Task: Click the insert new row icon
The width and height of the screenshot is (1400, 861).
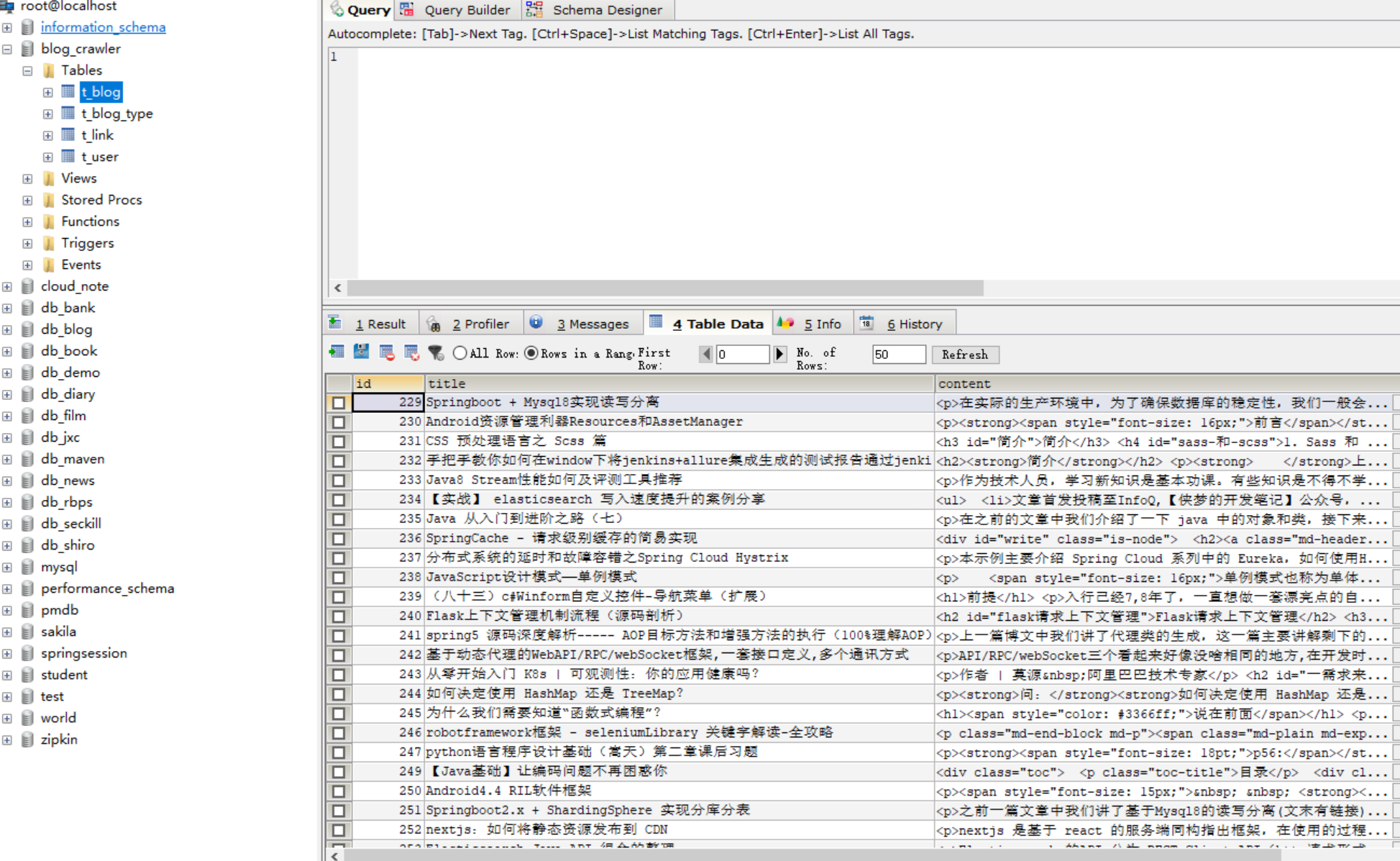Action: point(336,352)
